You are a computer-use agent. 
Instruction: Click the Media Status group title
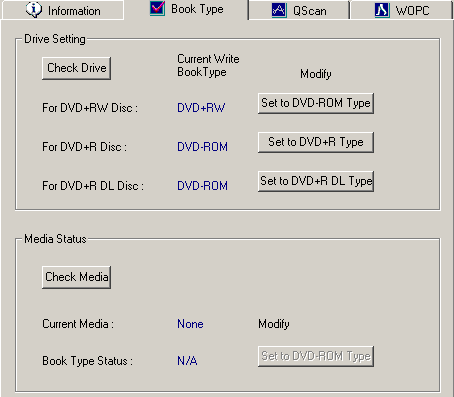(x=55, y=239)
